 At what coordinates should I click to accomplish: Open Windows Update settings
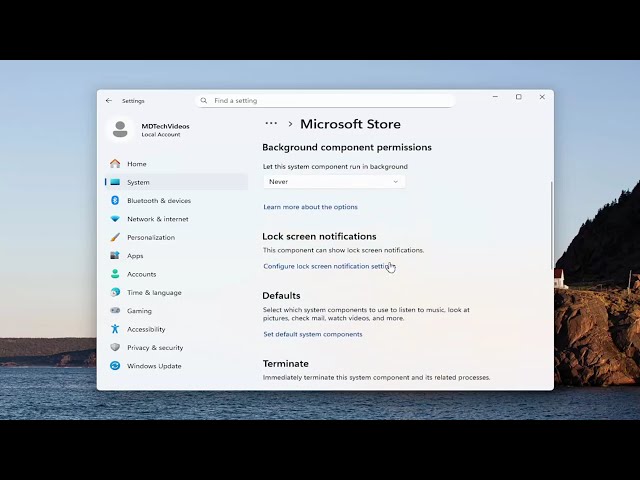pyautogui.click(x=176, y=366)
